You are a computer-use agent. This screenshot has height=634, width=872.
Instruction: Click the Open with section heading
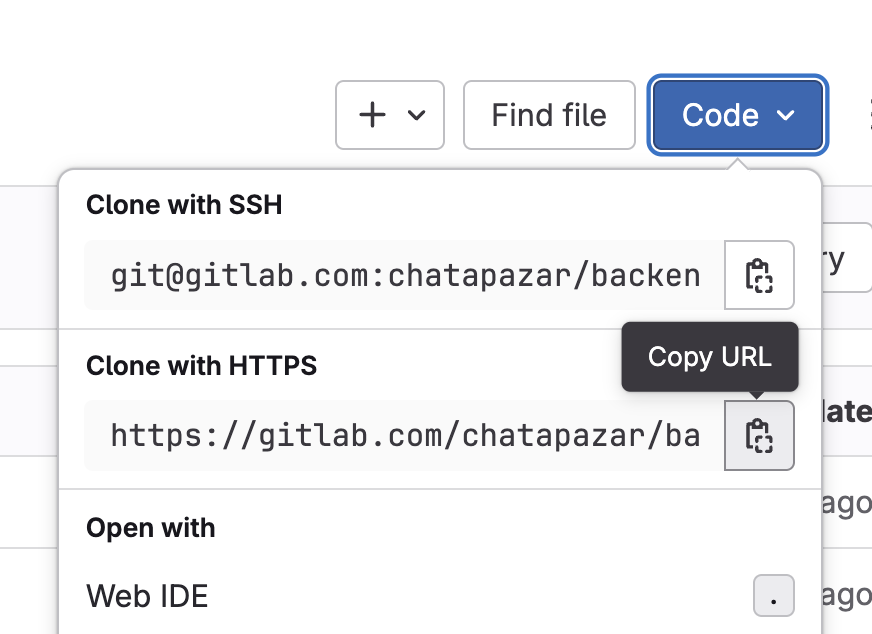pyautogui.click(x=151, y=528)
